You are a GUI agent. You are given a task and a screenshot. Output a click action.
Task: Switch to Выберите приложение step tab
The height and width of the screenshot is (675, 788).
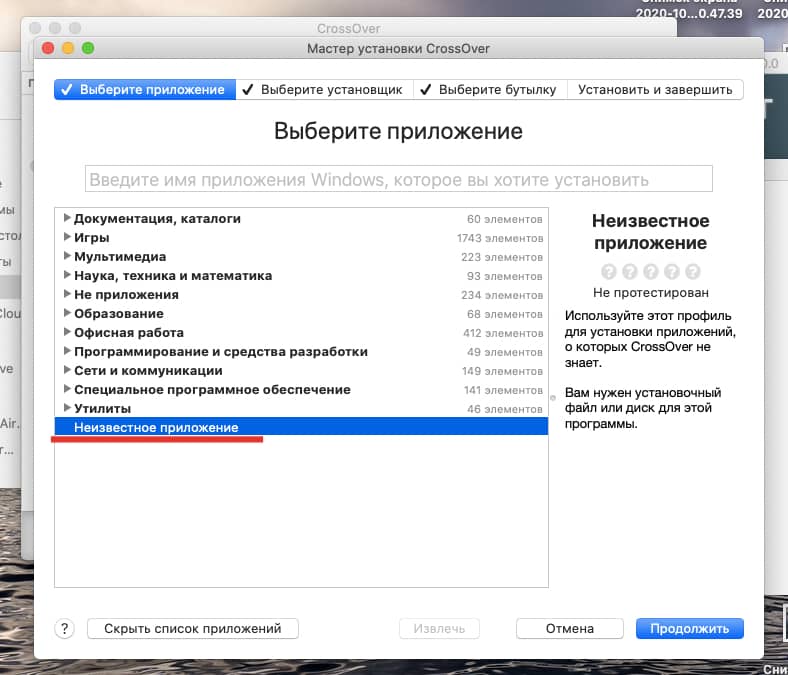[145, 89]
